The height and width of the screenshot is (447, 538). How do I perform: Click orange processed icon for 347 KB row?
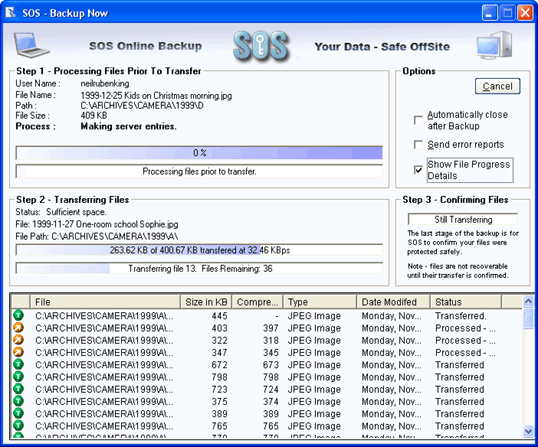18,352
